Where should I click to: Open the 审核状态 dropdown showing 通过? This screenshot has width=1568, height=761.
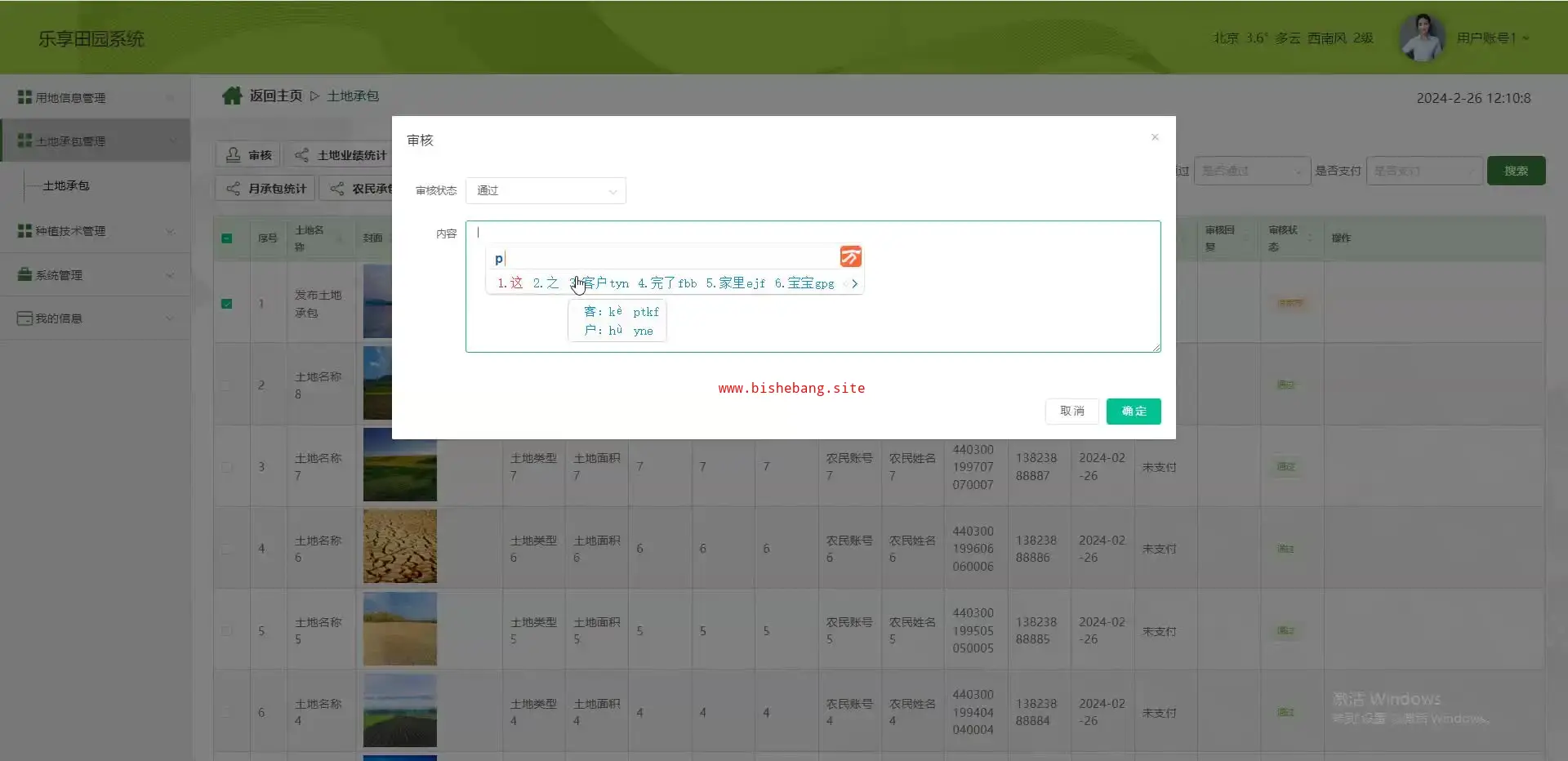coord(546,190)
